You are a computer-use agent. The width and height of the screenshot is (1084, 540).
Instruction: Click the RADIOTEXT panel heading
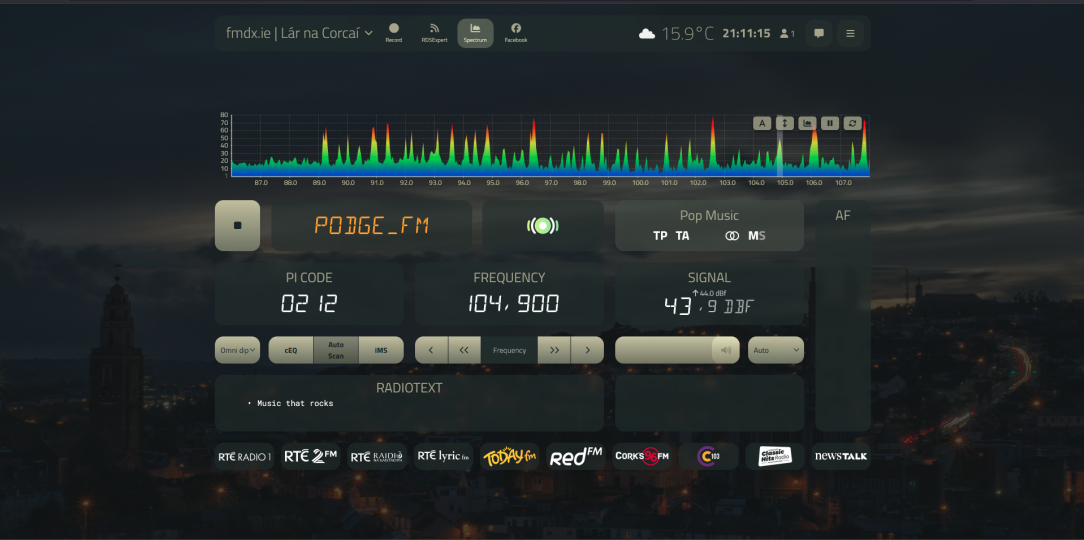409,388
